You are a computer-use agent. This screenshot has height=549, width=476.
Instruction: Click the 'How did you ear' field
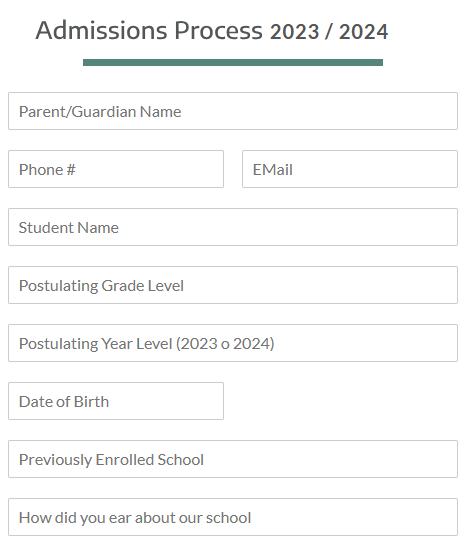tap(233, 517)
